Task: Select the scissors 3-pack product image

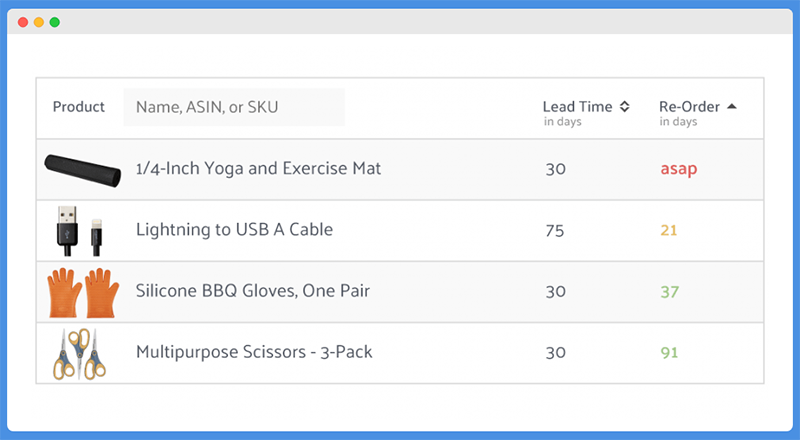Action: tap(80, 354)
